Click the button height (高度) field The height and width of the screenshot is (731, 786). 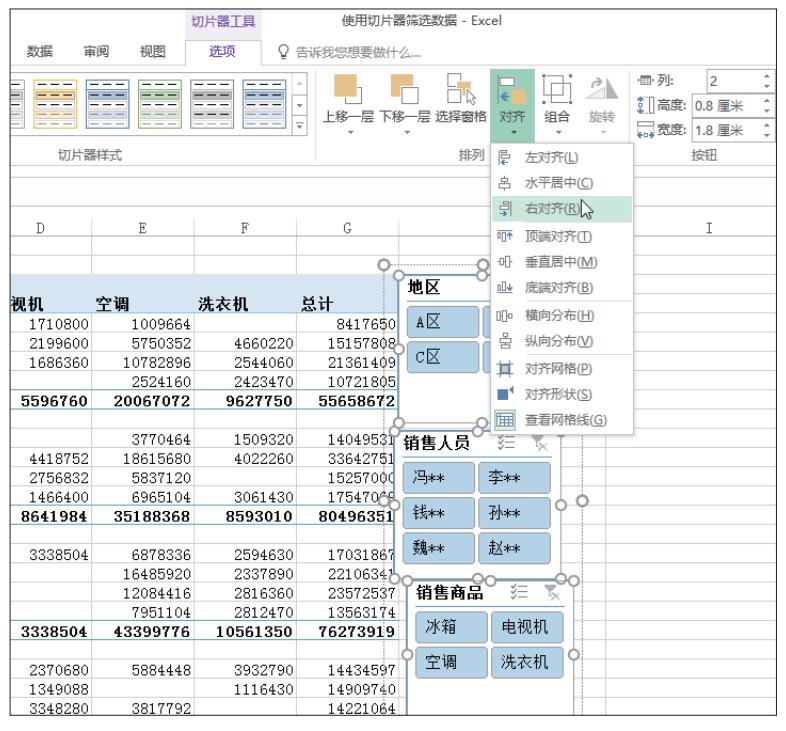(x=726, y=106)
